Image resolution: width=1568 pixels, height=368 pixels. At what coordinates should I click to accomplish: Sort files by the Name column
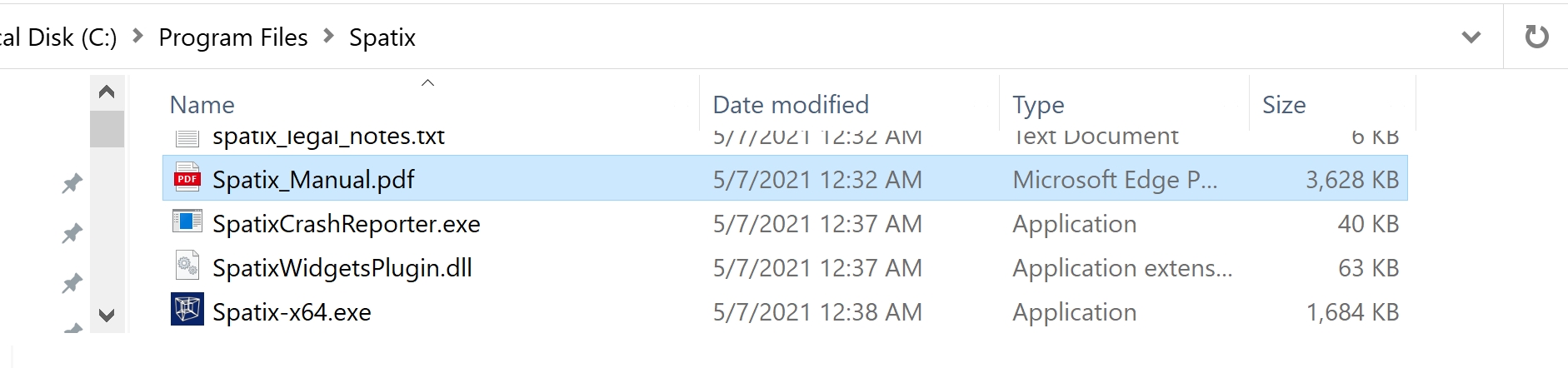[x=202, y=105]
